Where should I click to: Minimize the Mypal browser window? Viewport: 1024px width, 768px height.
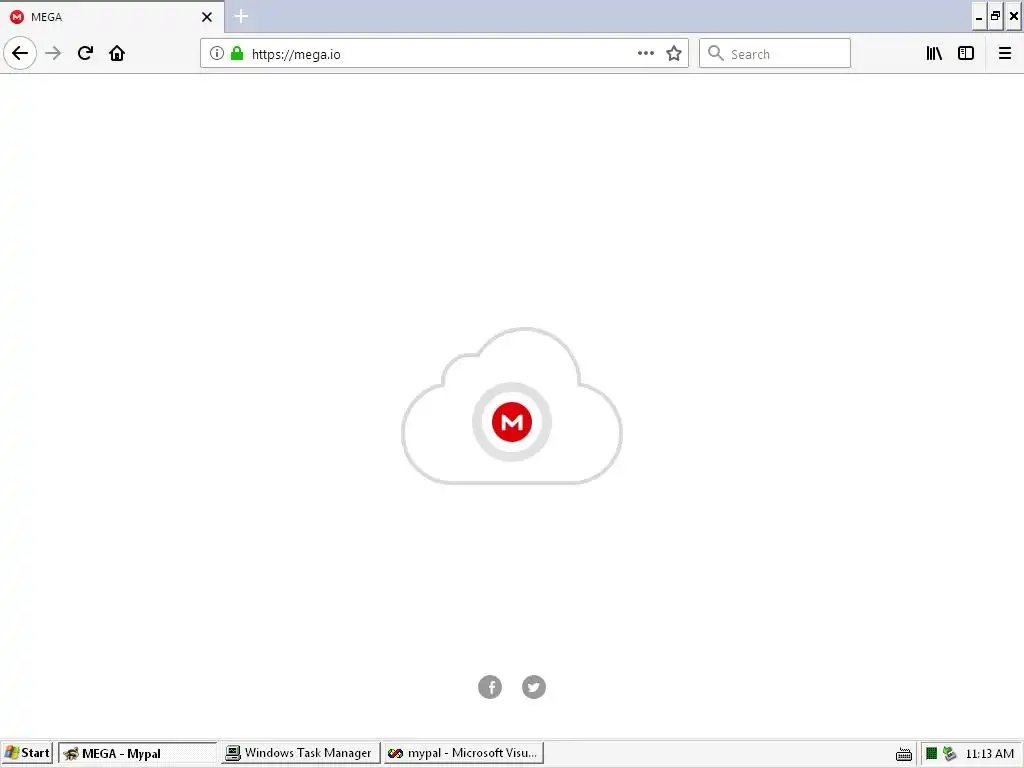pos(979,17)
